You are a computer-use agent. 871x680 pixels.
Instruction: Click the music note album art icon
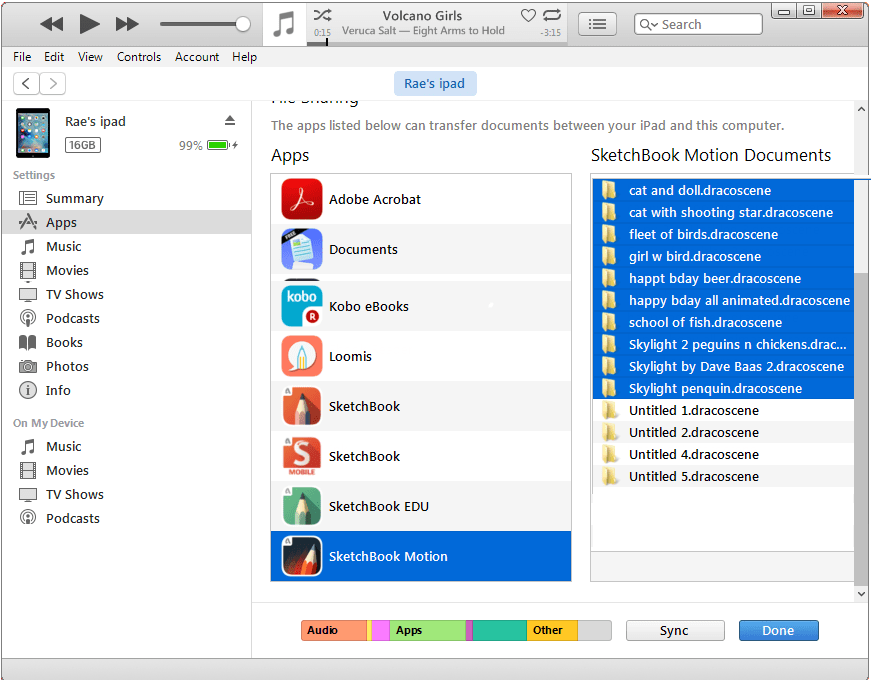click(284, 24)
